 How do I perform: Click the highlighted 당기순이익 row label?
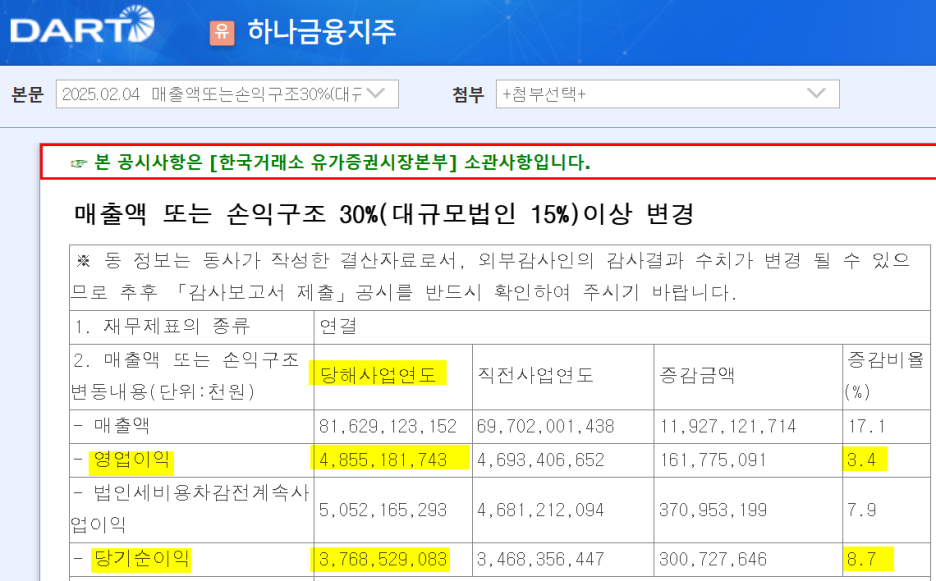click(x=141, y=560)
